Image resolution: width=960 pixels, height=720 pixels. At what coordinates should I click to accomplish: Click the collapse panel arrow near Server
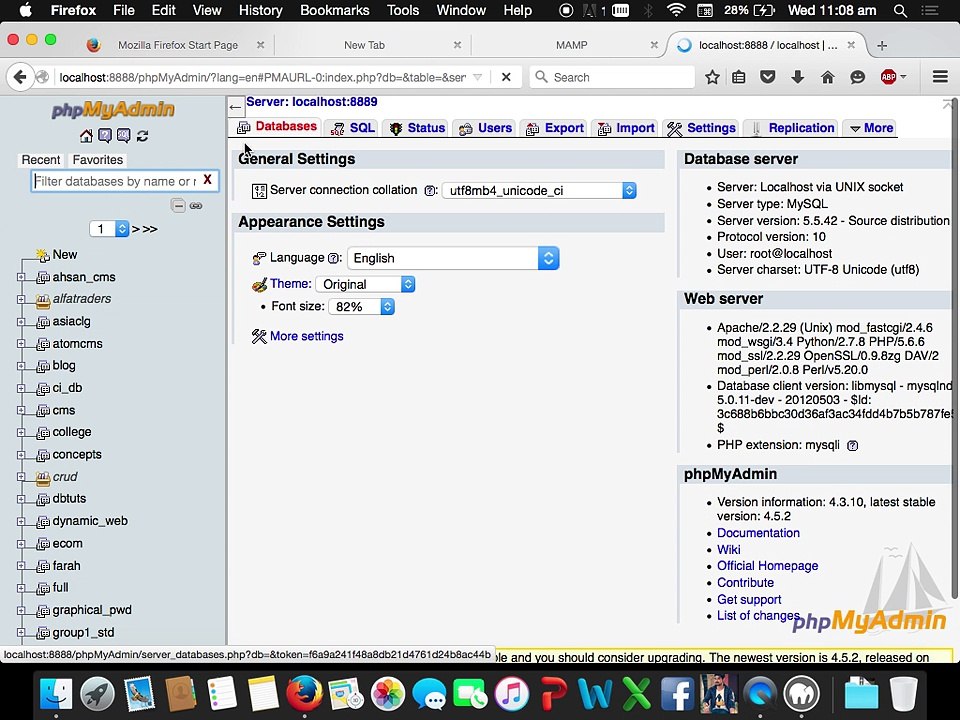pos(235,107)
